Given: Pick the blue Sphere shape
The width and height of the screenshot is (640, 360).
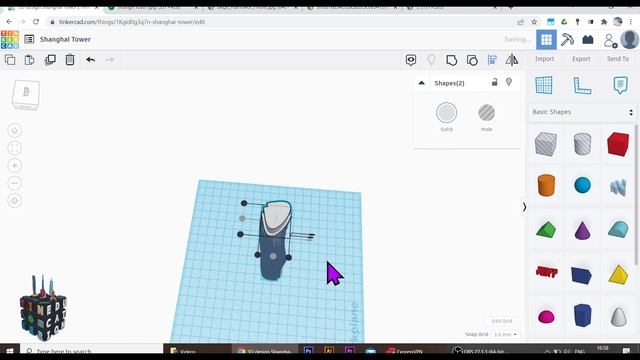Looking at the screenshot, I should 582,185.
